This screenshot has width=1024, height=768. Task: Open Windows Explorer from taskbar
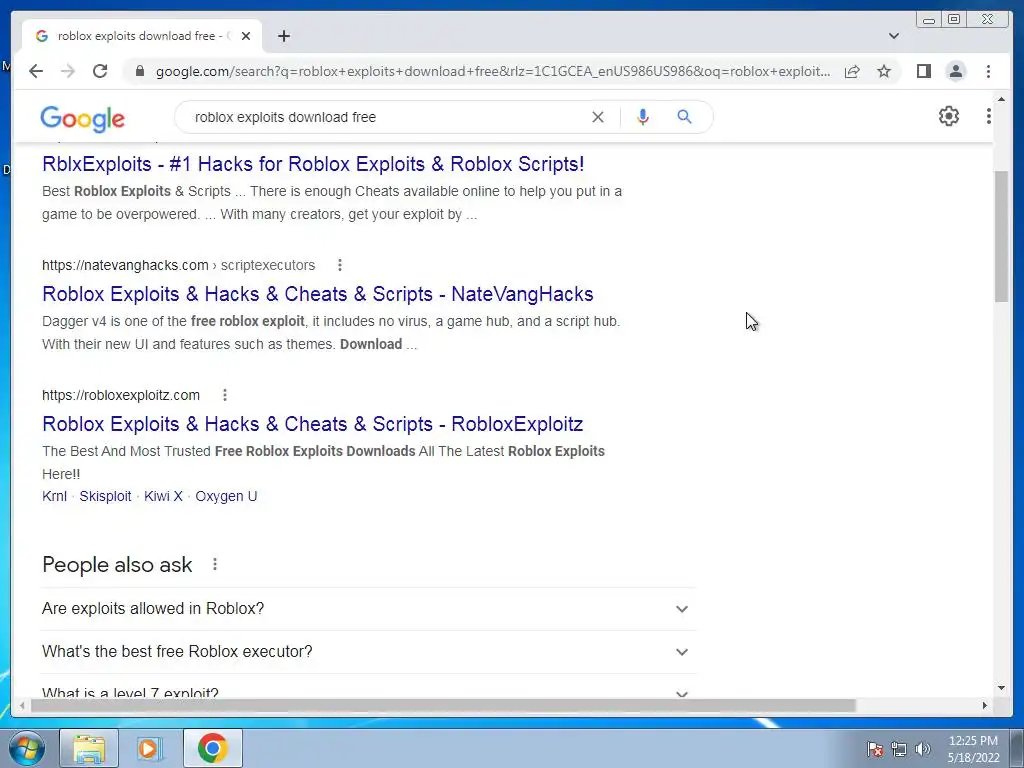tap(89, 748)
